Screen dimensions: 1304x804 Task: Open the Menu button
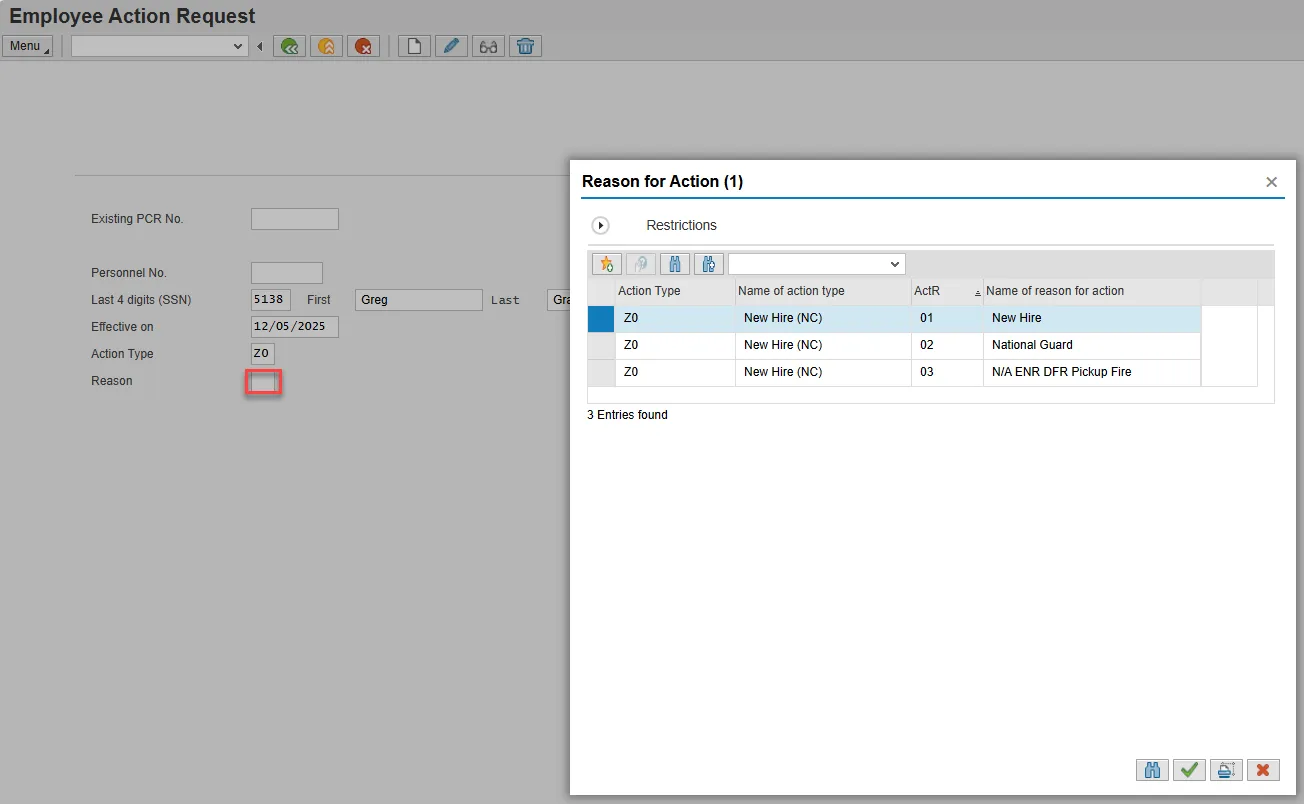coord(27,46)
